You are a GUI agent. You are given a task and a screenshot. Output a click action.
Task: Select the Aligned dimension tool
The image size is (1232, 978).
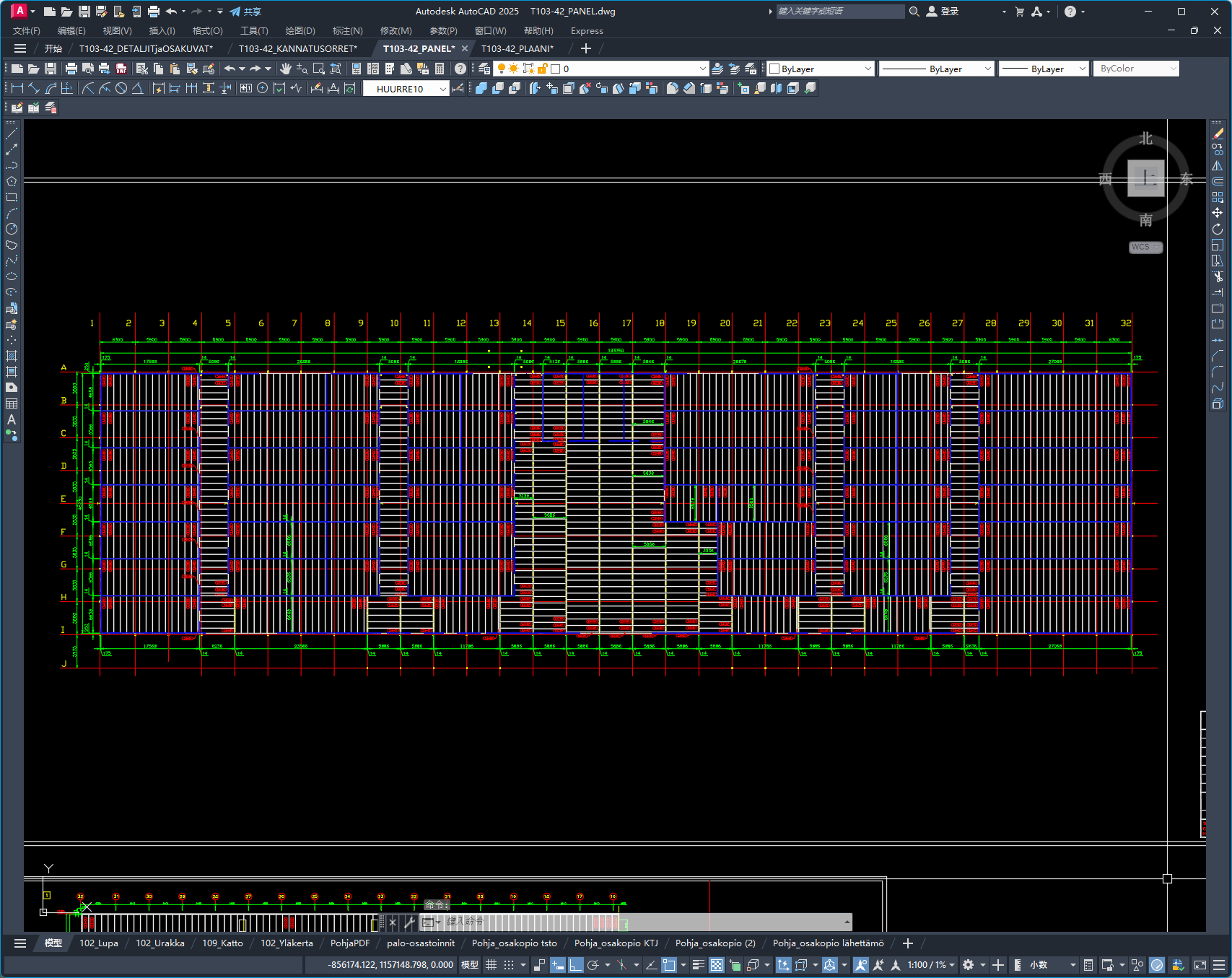[x=34, y=88]
